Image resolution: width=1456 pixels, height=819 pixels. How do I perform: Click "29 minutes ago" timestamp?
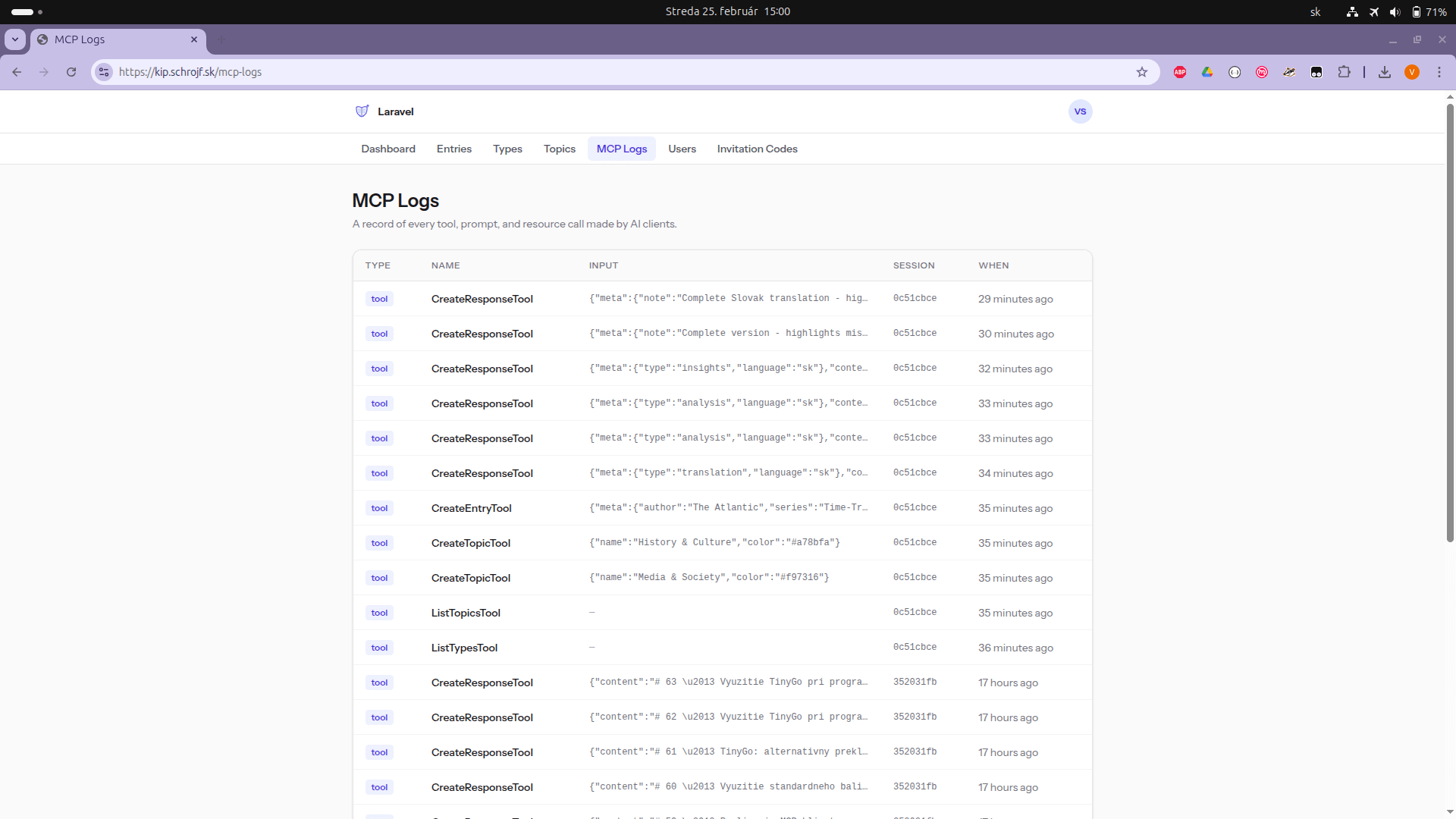point(1015,299)
